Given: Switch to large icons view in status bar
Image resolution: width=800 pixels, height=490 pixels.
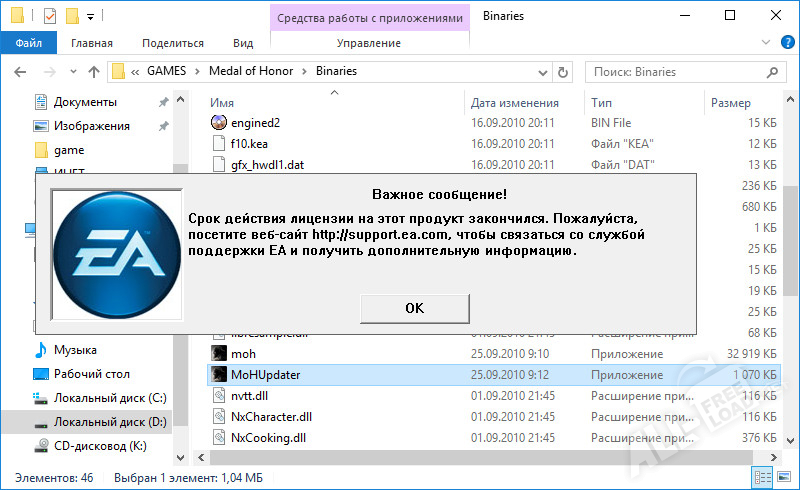Looking at the screenshot, I should (784, 478).
